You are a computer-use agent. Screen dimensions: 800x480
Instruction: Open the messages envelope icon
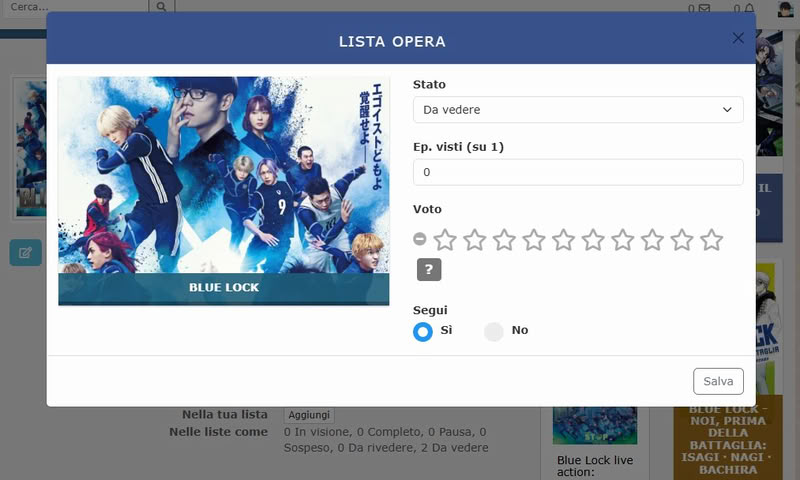704,8
